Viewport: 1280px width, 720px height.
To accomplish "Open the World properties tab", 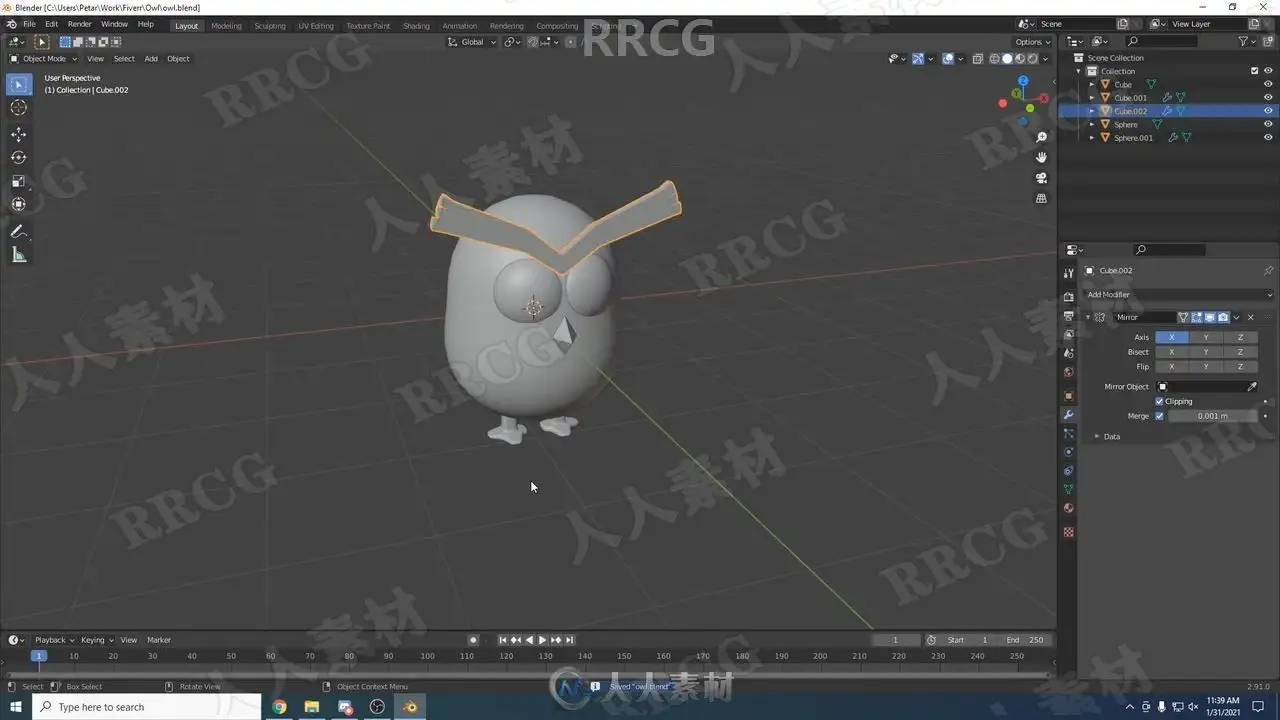I will pos(1068,372).
